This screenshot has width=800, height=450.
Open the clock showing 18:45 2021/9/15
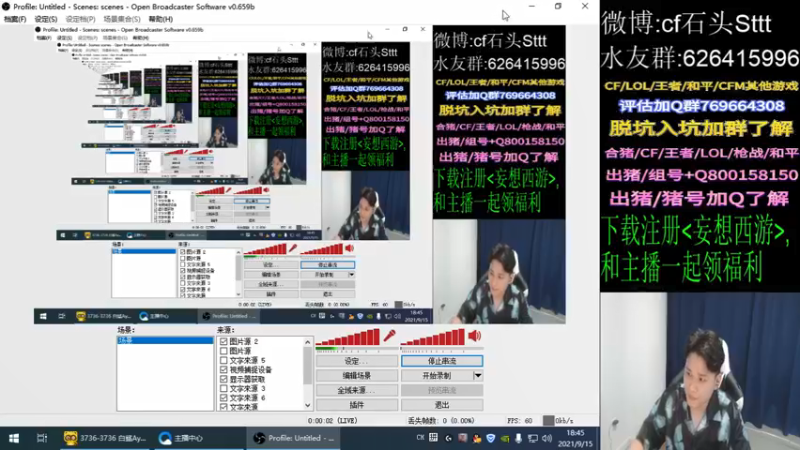click(575, 438)
